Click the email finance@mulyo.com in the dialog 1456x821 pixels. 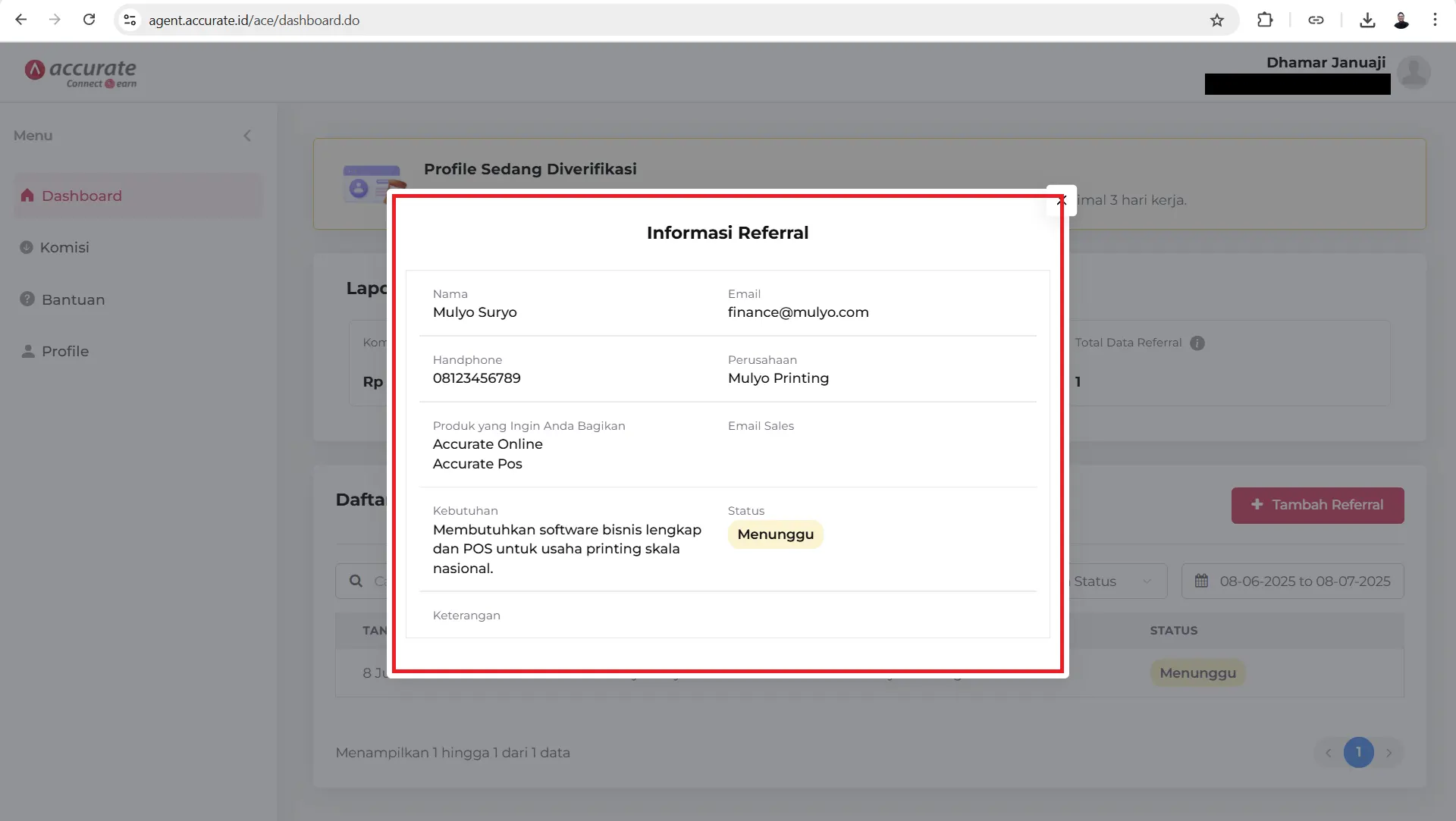click(x=798, y=312)
